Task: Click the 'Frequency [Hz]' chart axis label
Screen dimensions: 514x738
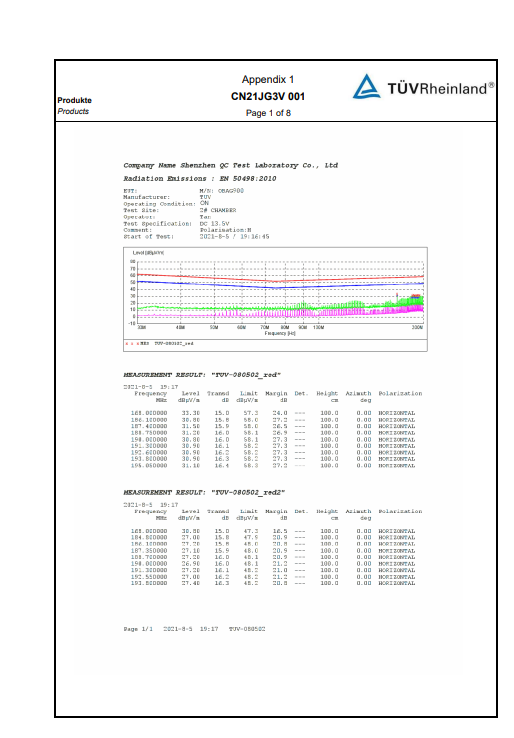Action: [x=280, y=333]
